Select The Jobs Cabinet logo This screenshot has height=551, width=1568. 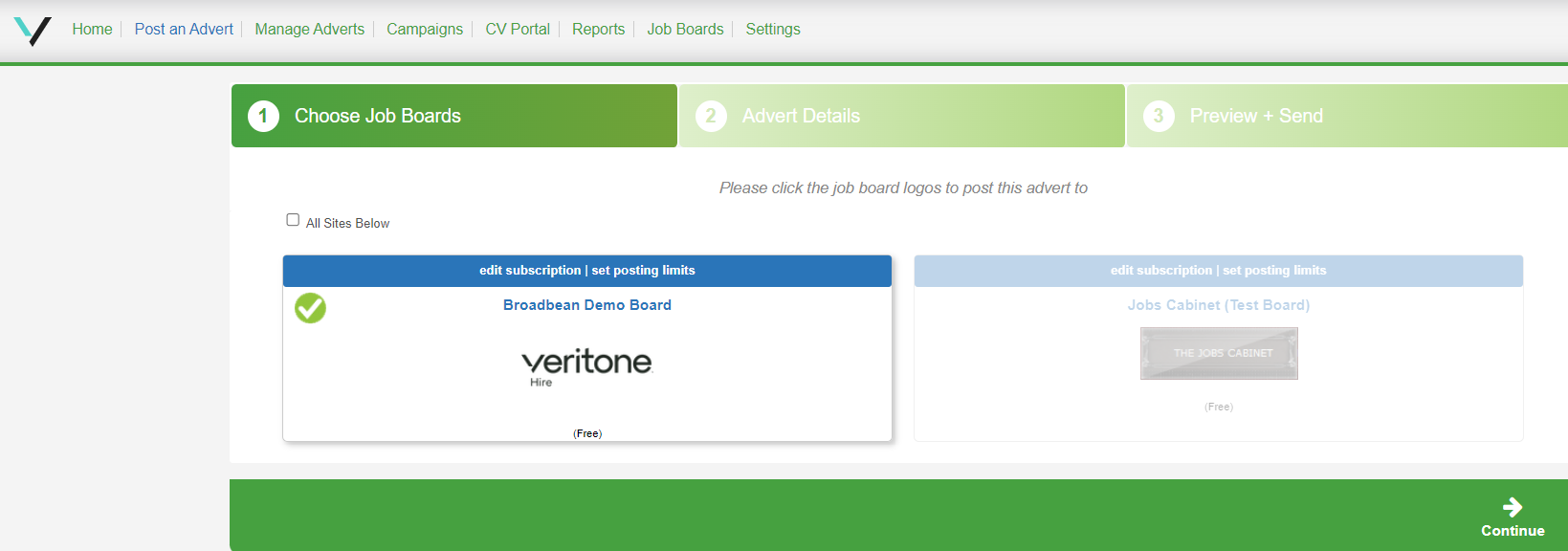[1218, 353]
